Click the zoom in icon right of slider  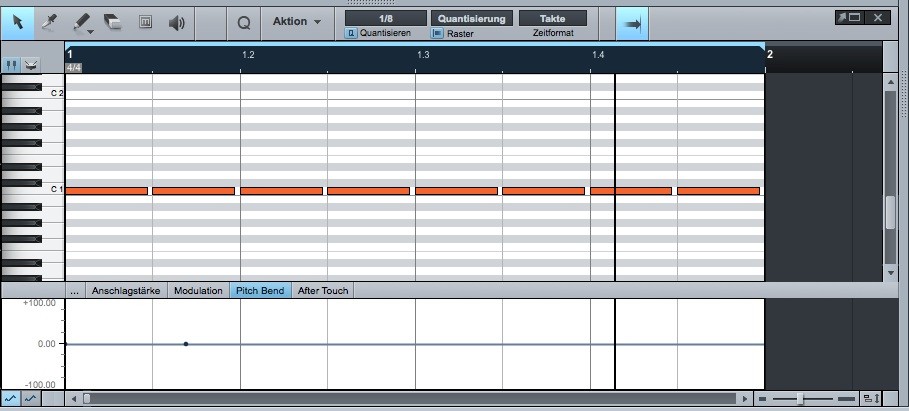tap(846, 399)
